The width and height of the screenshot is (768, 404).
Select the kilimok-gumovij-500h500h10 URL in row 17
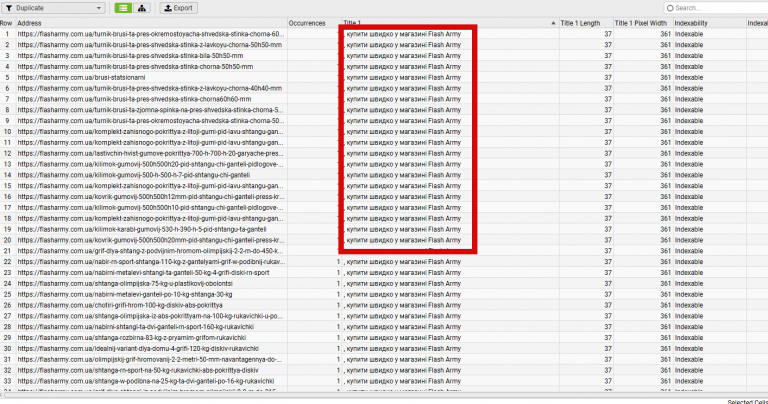tap(150, 208)
